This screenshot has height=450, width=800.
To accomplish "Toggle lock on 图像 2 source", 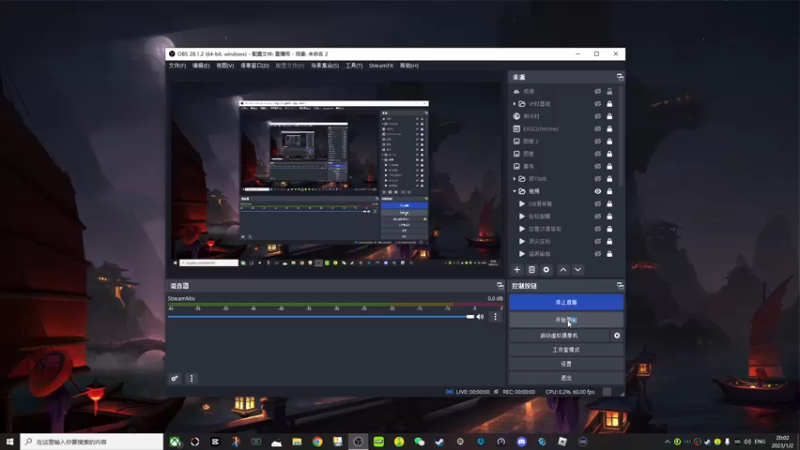I will pos(609,141).
